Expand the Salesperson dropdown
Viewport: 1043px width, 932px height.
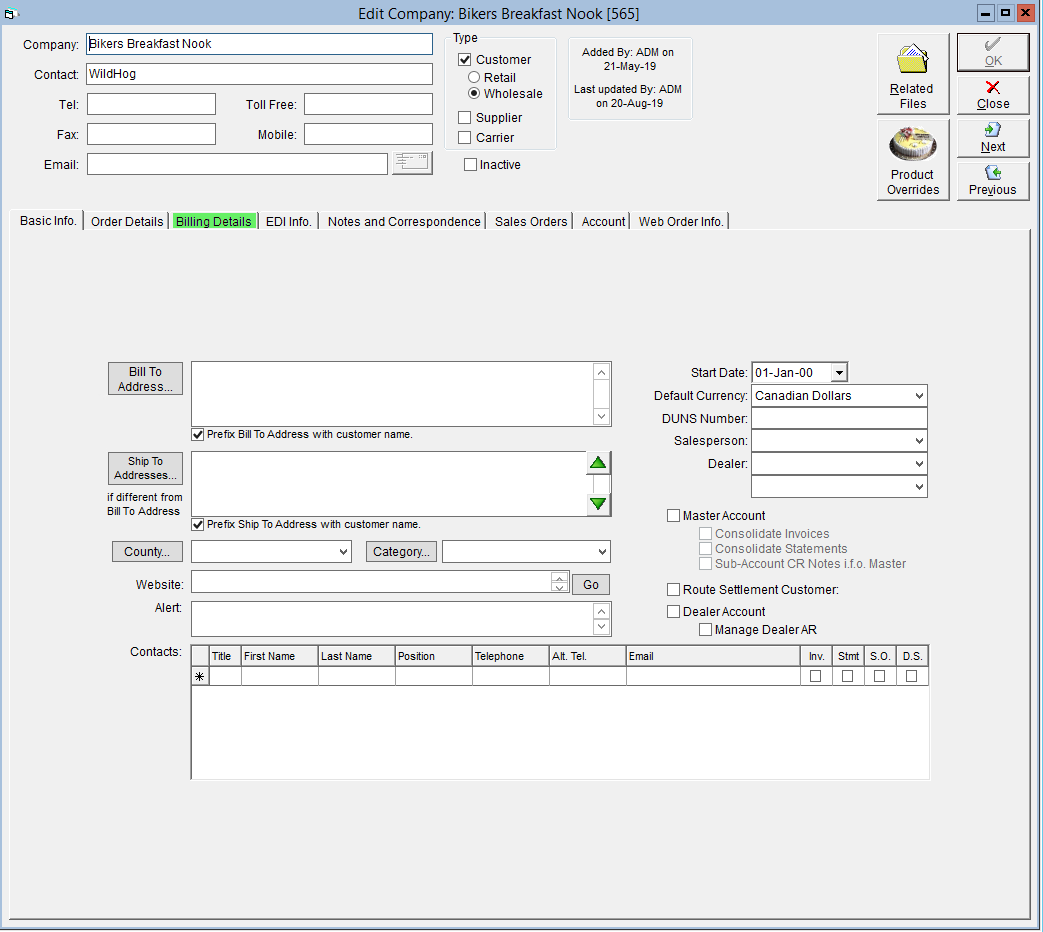coord(919,440)
